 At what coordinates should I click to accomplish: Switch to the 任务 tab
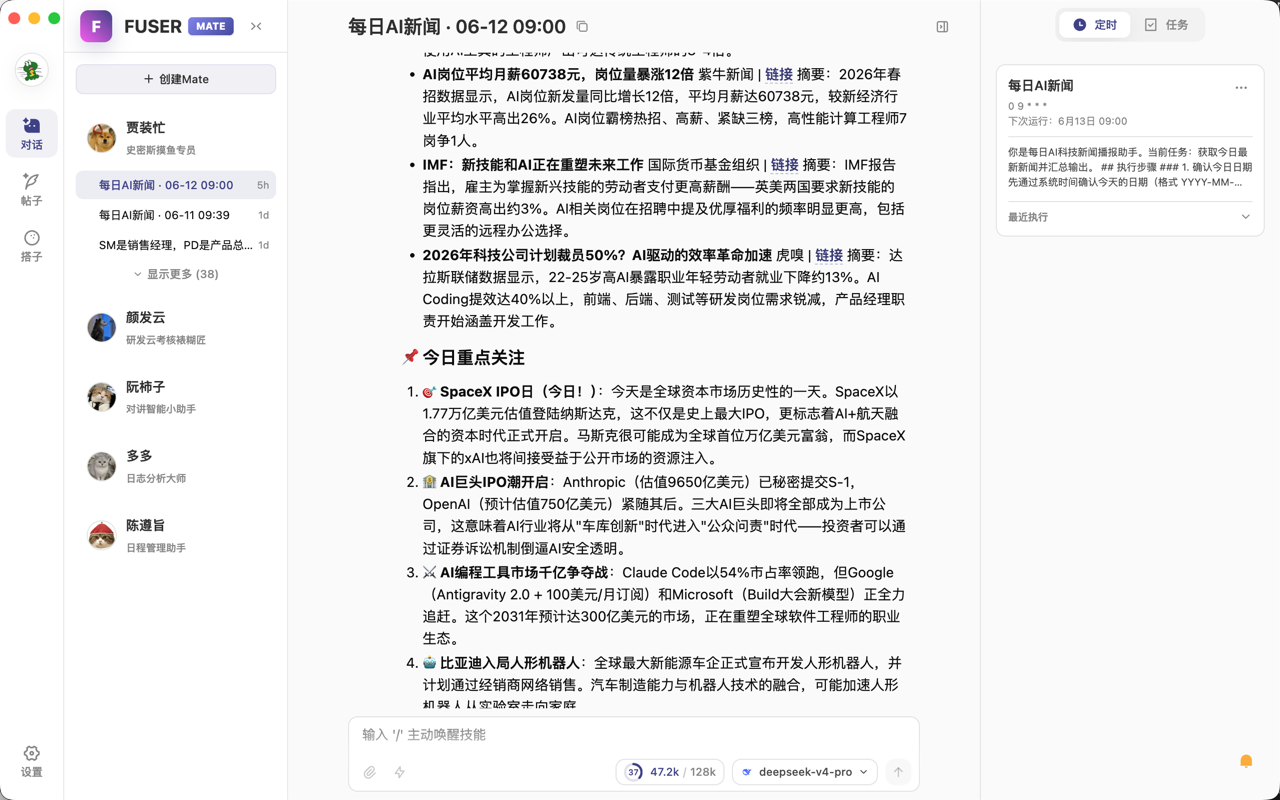point(1166,25)
